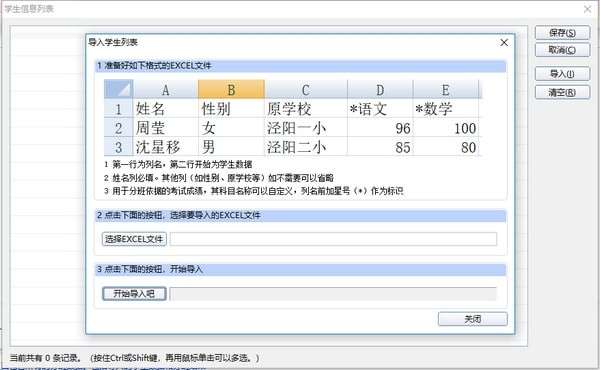
Task: Click the 保存(S) button
Action: pyautogui.click(x=562, y=33)
